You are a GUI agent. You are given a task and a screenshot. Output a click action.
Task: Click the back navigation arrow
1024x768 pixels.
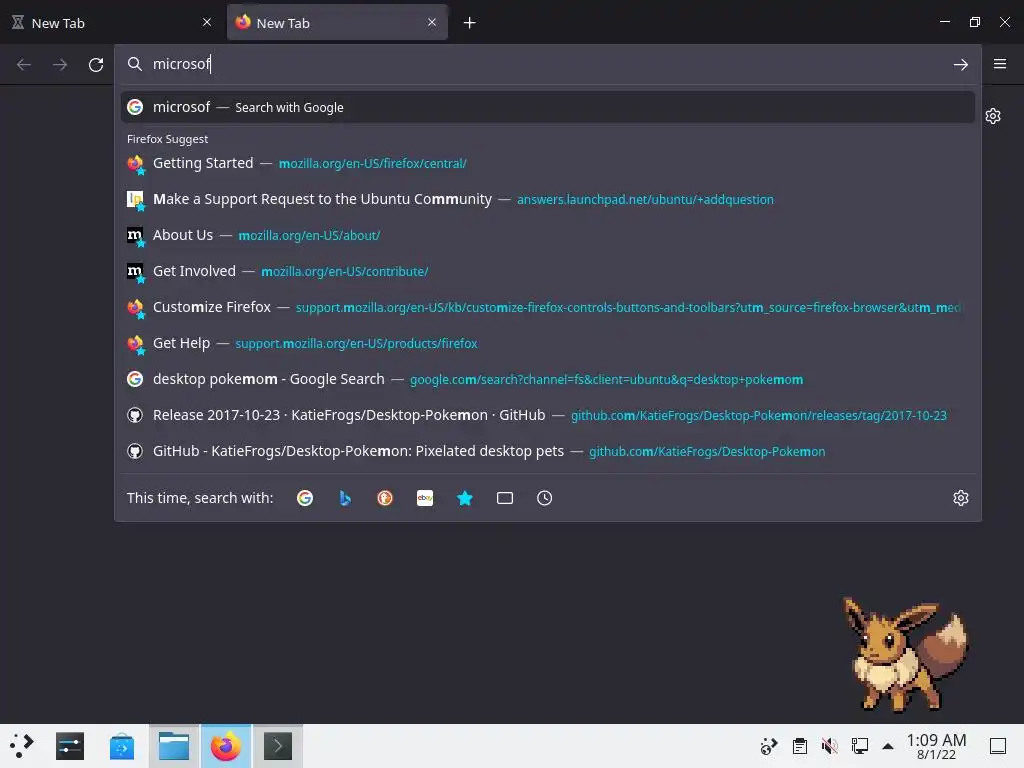click(x=24, y=65)
